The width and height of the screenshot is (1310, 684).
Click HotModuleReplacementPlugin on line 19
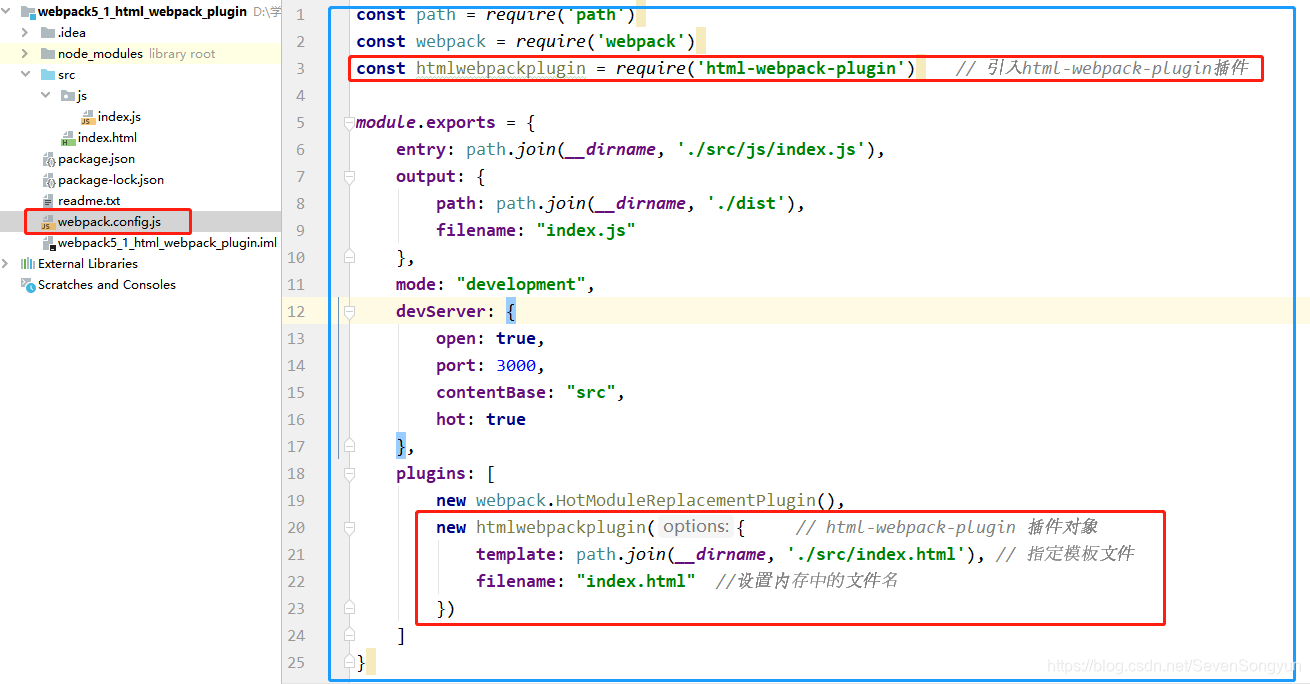point(686,501)
